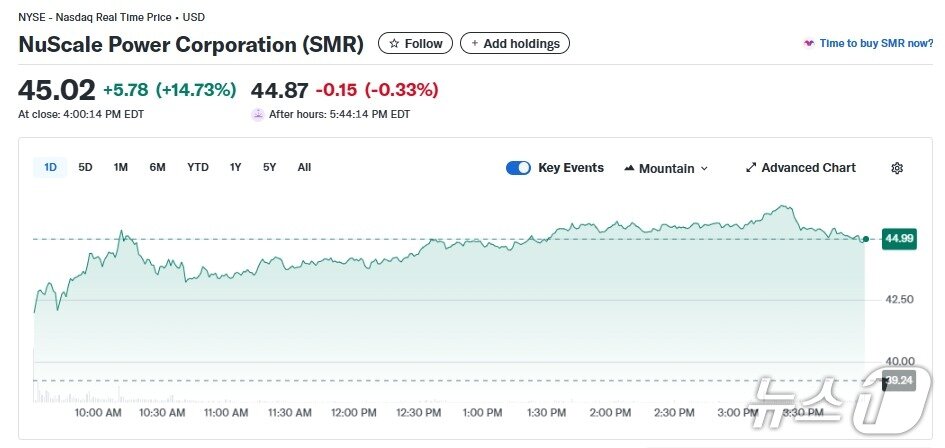Select the 1Y time range

click(x=236, y=167)
